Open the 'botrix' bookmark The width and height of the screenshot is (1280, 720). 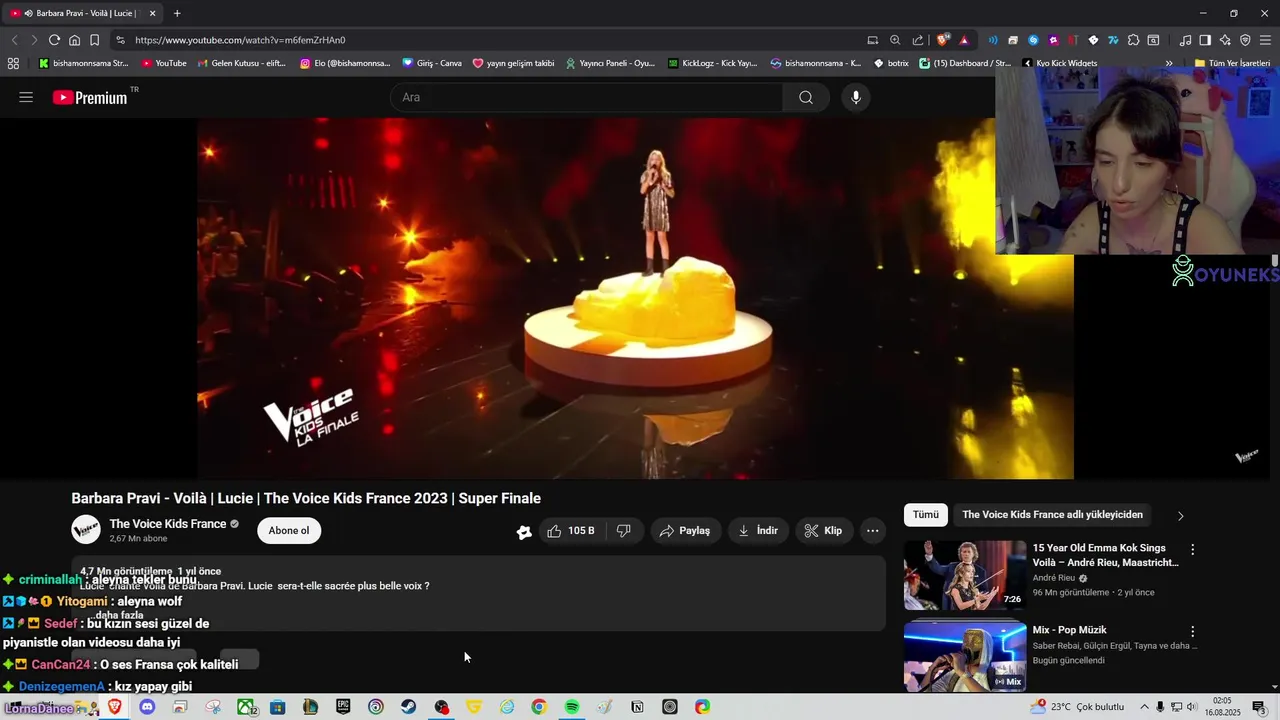pos(892,63)
